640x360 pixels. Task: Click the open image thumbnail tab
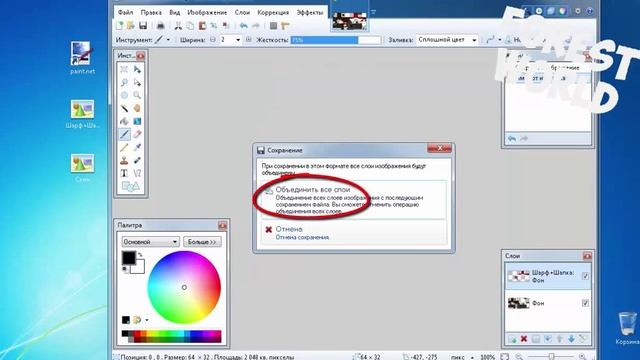[349, 21]
